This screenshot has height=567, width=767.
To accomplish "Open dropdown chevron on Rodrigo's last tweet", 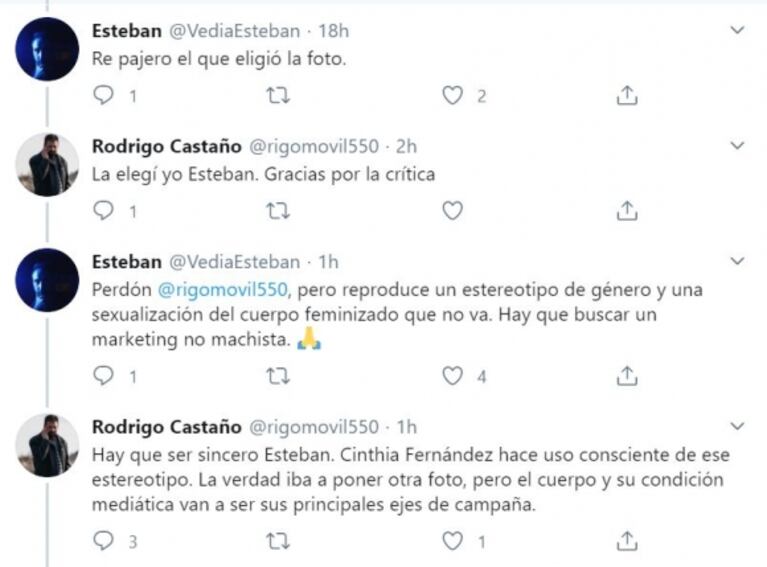I will [x=738, y=426].
